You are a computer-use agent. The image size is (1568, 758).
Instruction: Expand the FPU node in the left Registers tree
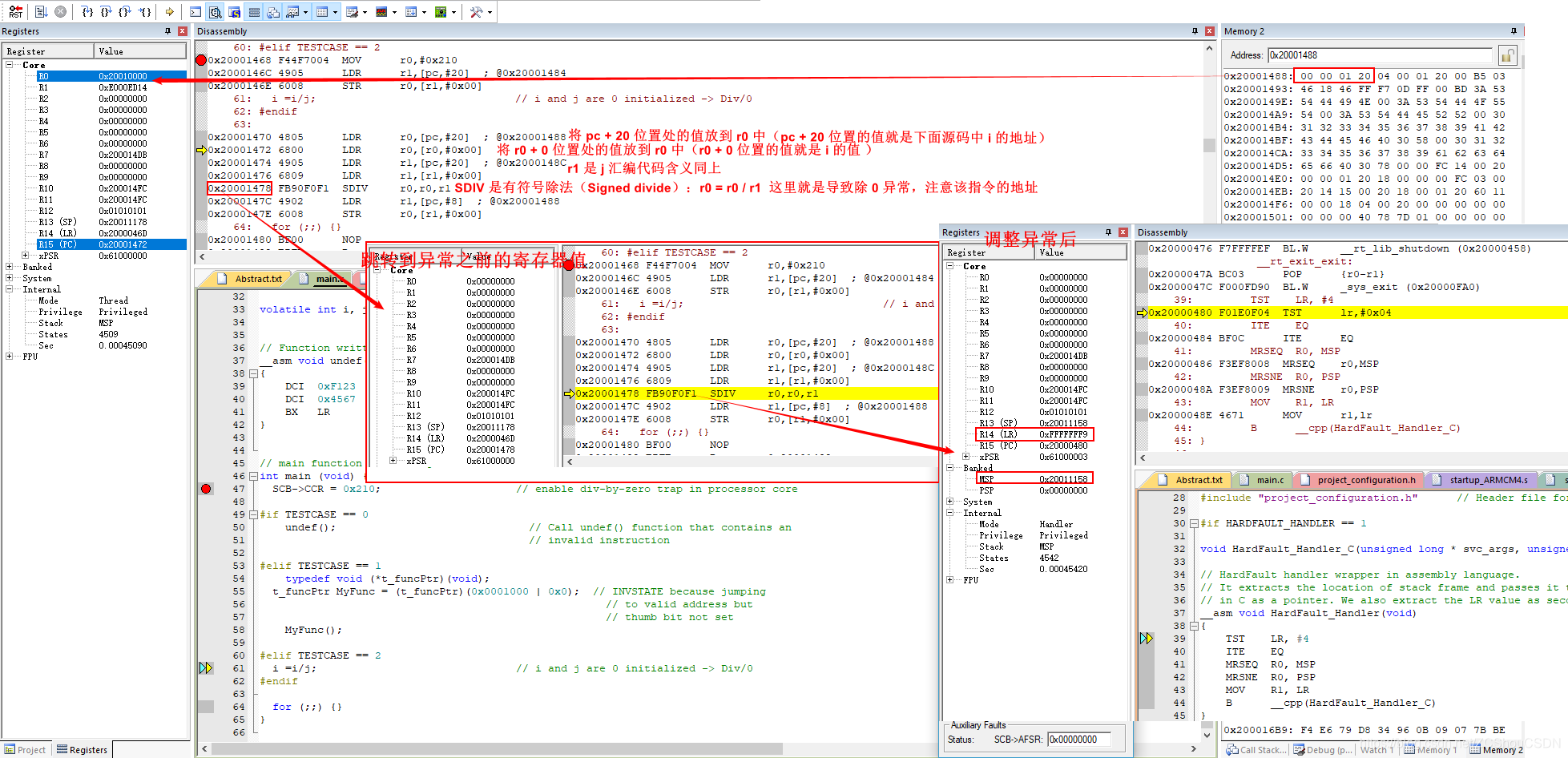pos(10,357)
